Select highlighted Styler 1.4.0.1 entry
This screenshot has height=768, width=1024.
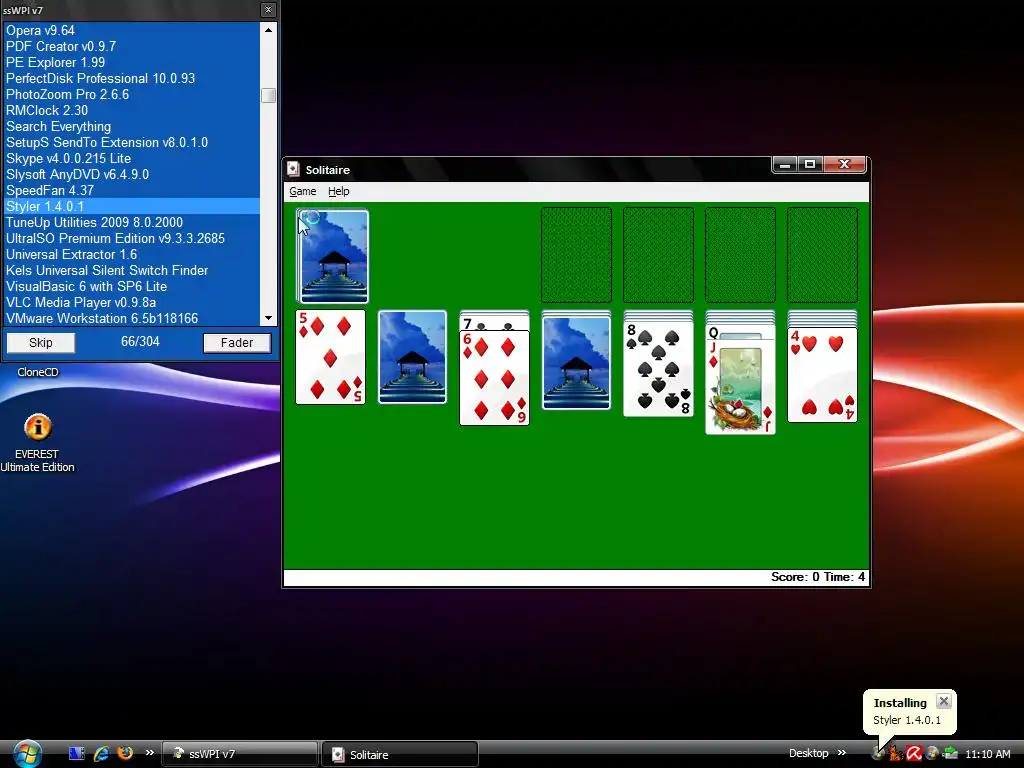tap(132, 206)
